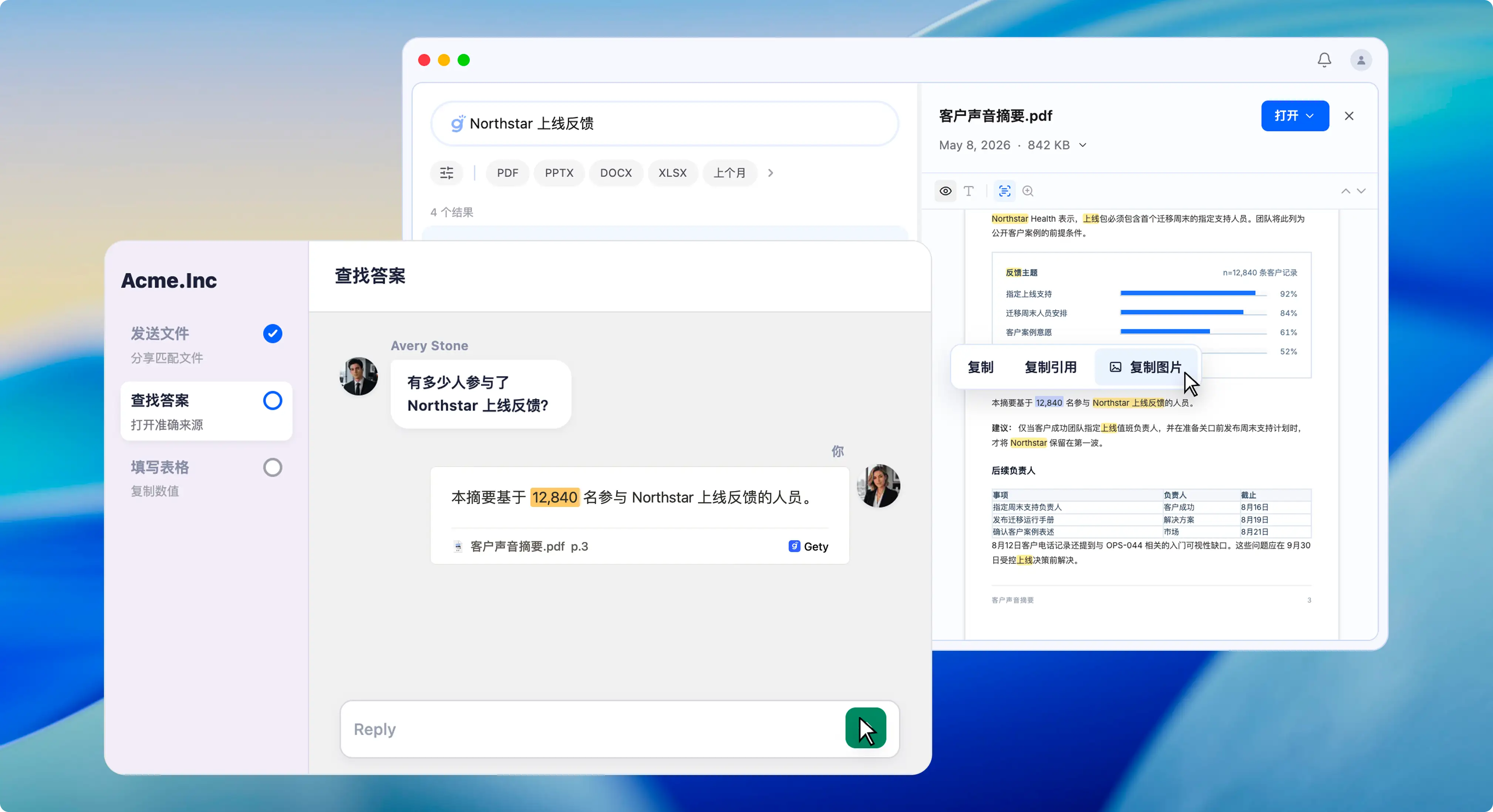Toggle the 发送文件 checked circle
This screenshot has width=1493, height=812.
272,334
